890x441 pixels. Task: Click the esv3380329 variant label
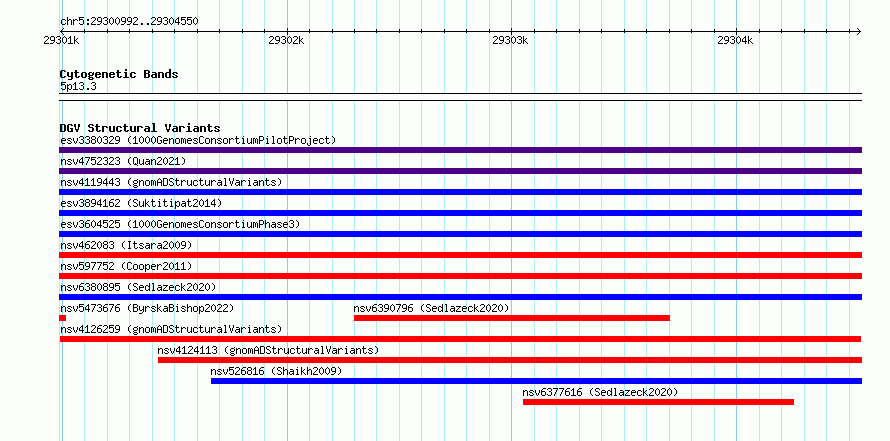click(198, 140)
